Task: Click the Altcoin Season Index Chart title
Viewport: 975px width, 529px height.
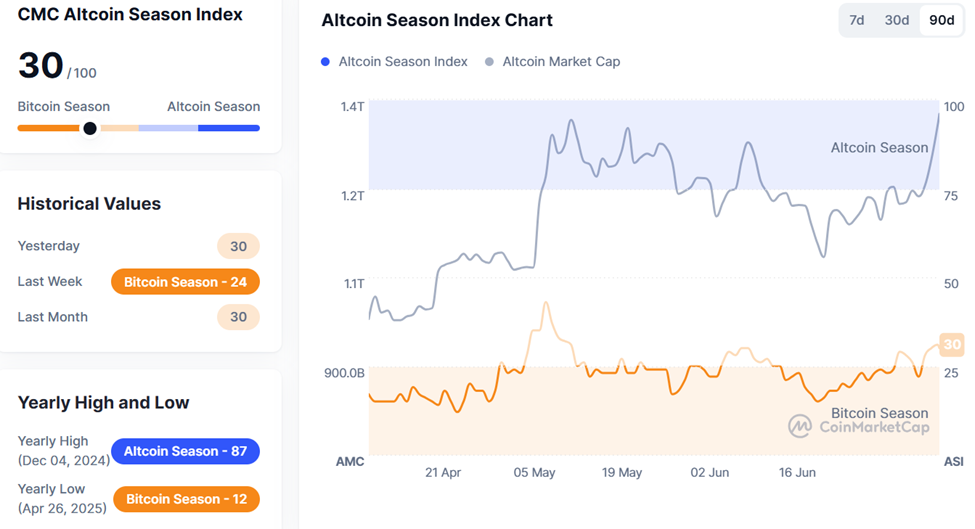Action: (437, 21)
